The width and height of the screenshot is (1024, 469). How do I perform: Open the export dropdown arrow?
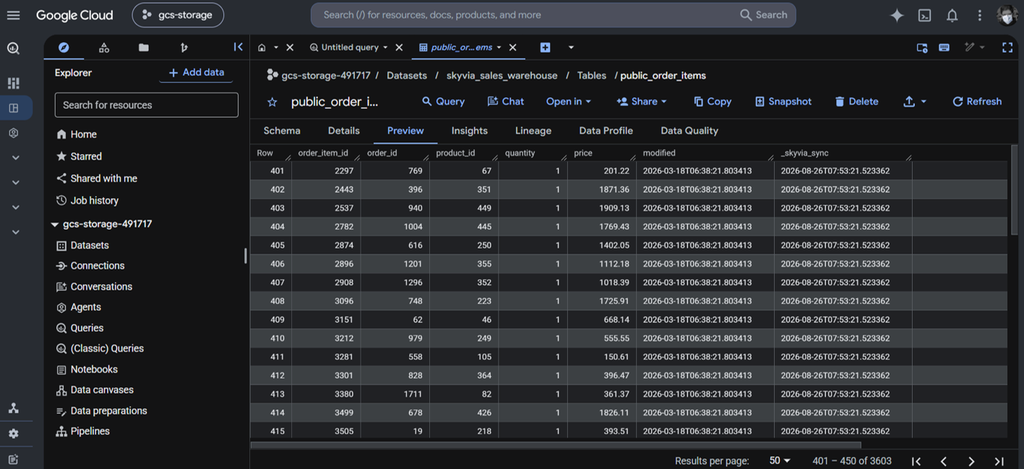pos(923,102)
